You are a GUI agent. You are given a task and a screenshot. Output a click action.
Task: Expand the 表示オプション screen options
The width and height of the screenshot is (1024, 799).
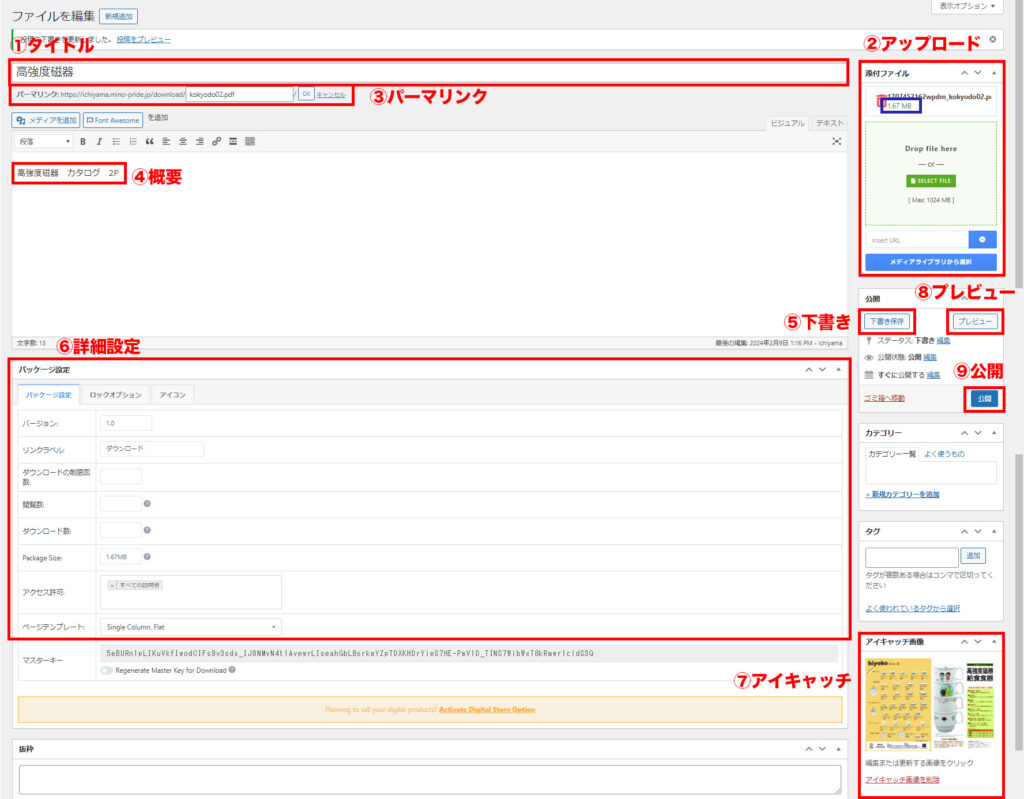point(967,6)
